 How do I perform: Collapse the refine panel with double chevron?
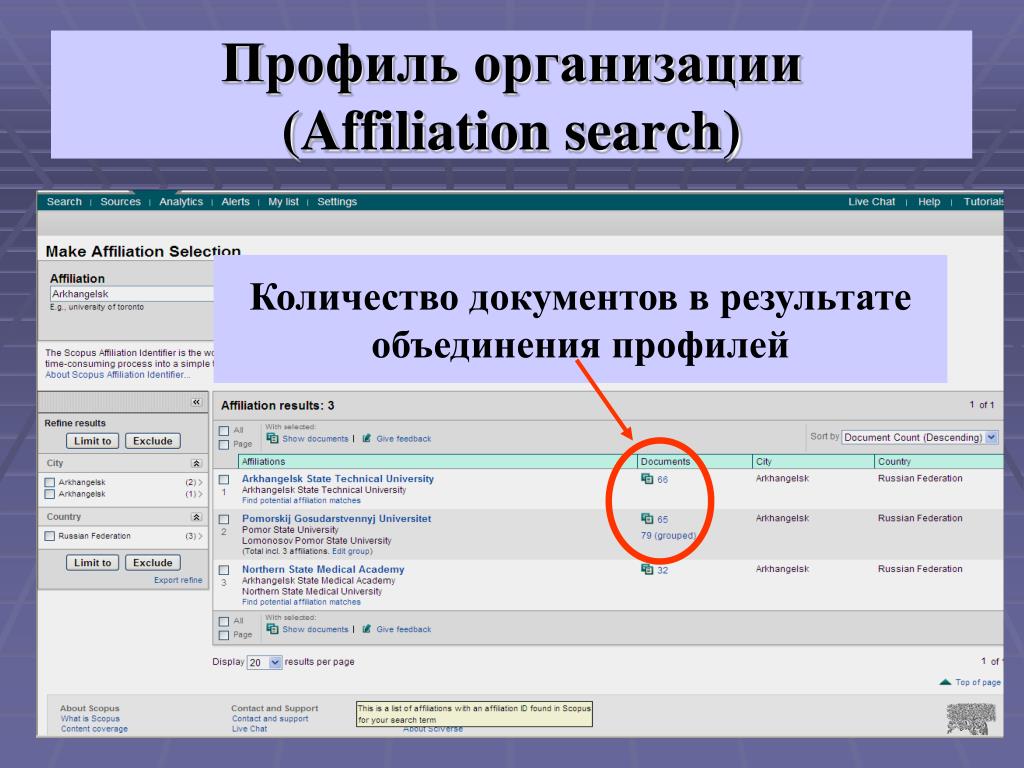tap(197, 402)
